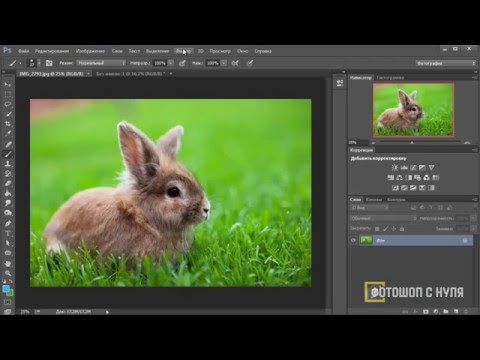Open the Окно menu
Viewport: 480px width, 360px height.
(x=243, y=51)
